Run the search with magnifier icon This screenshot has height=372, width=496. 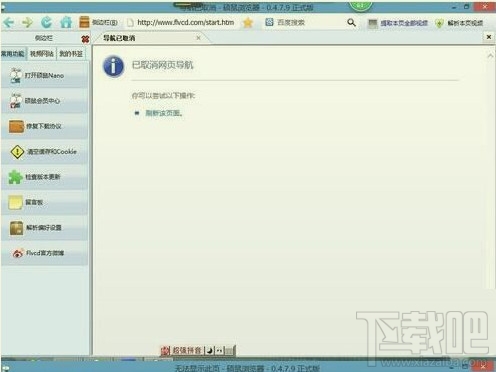pos(351,22)
